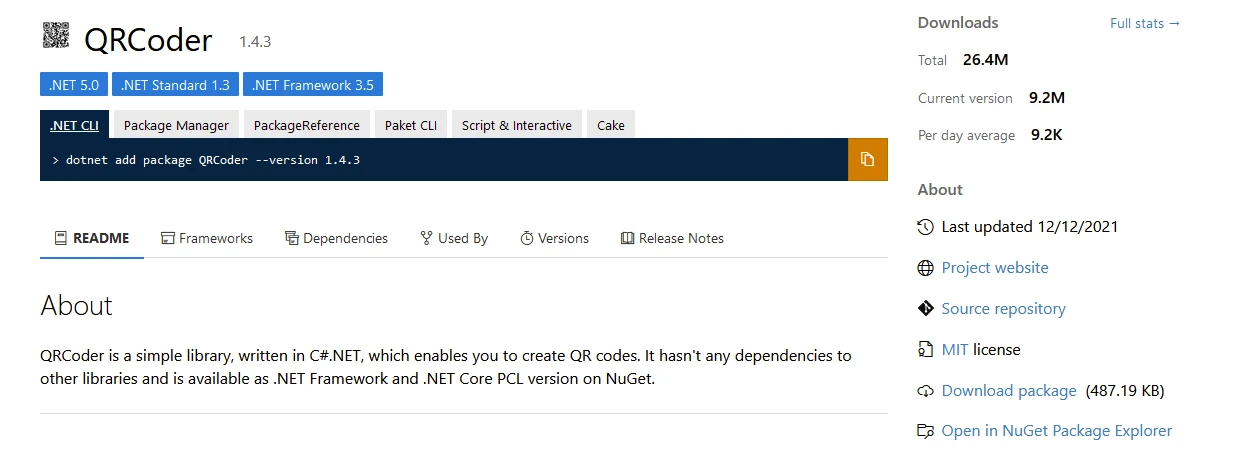
Task: Click the Last updated history clock icon
Action: coord(925,227)
